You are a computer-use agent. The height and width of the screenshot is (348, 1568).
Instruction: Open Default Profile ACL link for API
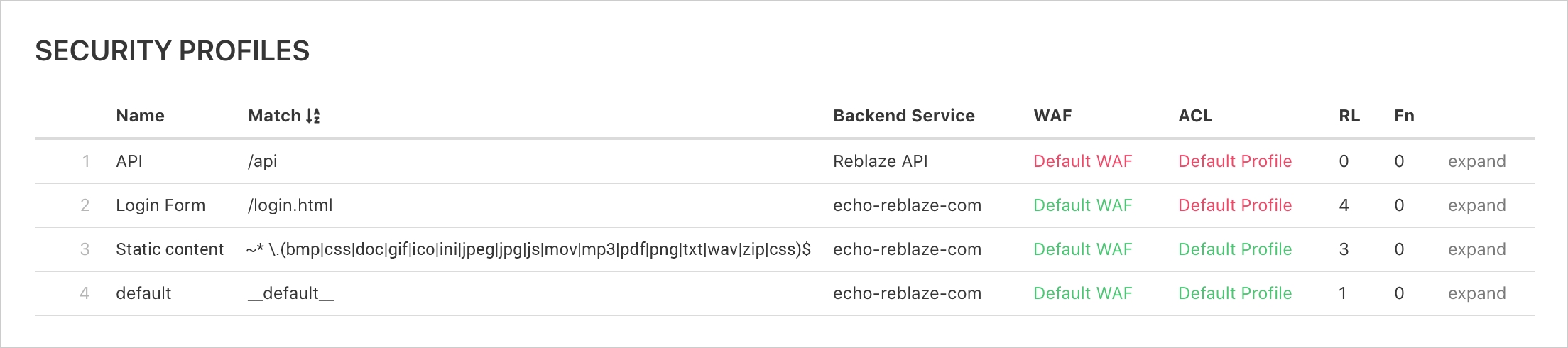[1234, 161]
